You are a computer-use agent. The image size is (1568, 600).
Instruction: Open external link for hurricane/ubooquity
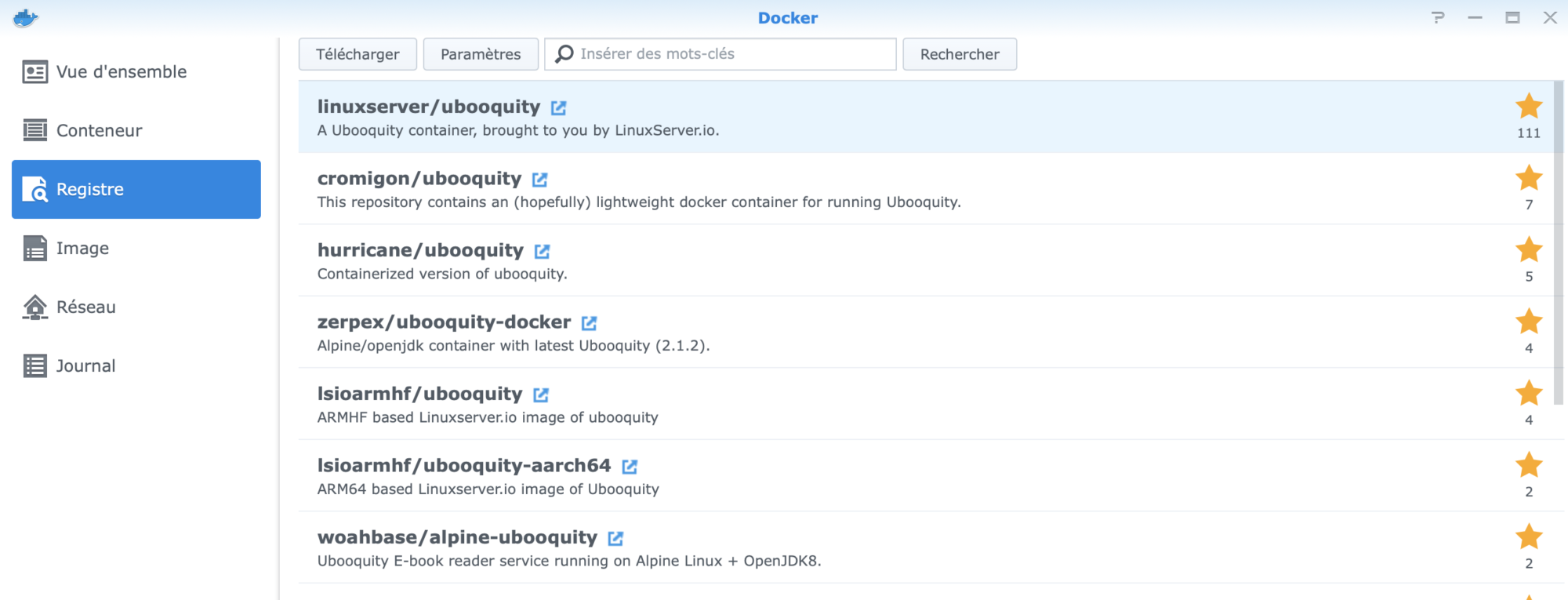(x=543, y=251)
